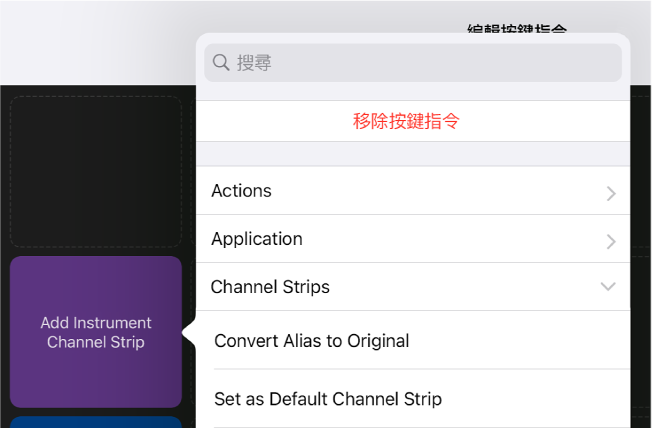This screenshot has width=654, height=430.
Task: Collapse the Channel Strips chevron
Action: (609, 287)
